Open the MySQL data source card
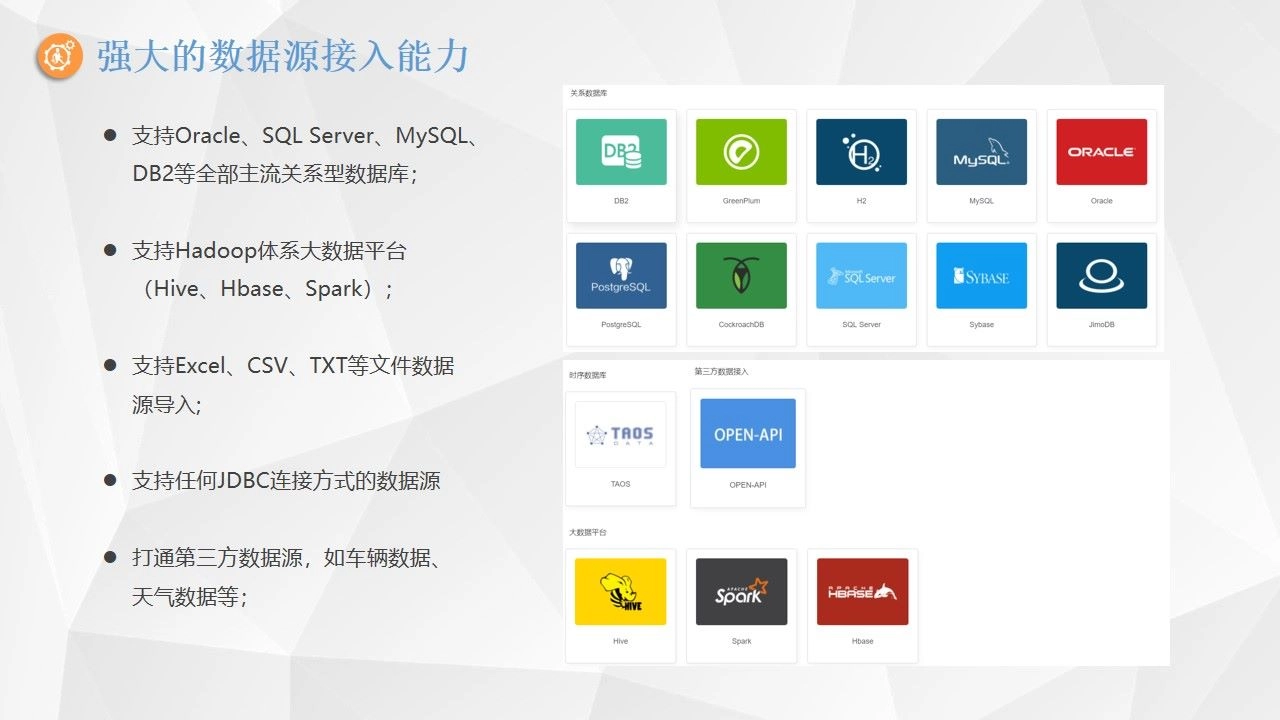 tap(981, 166)
